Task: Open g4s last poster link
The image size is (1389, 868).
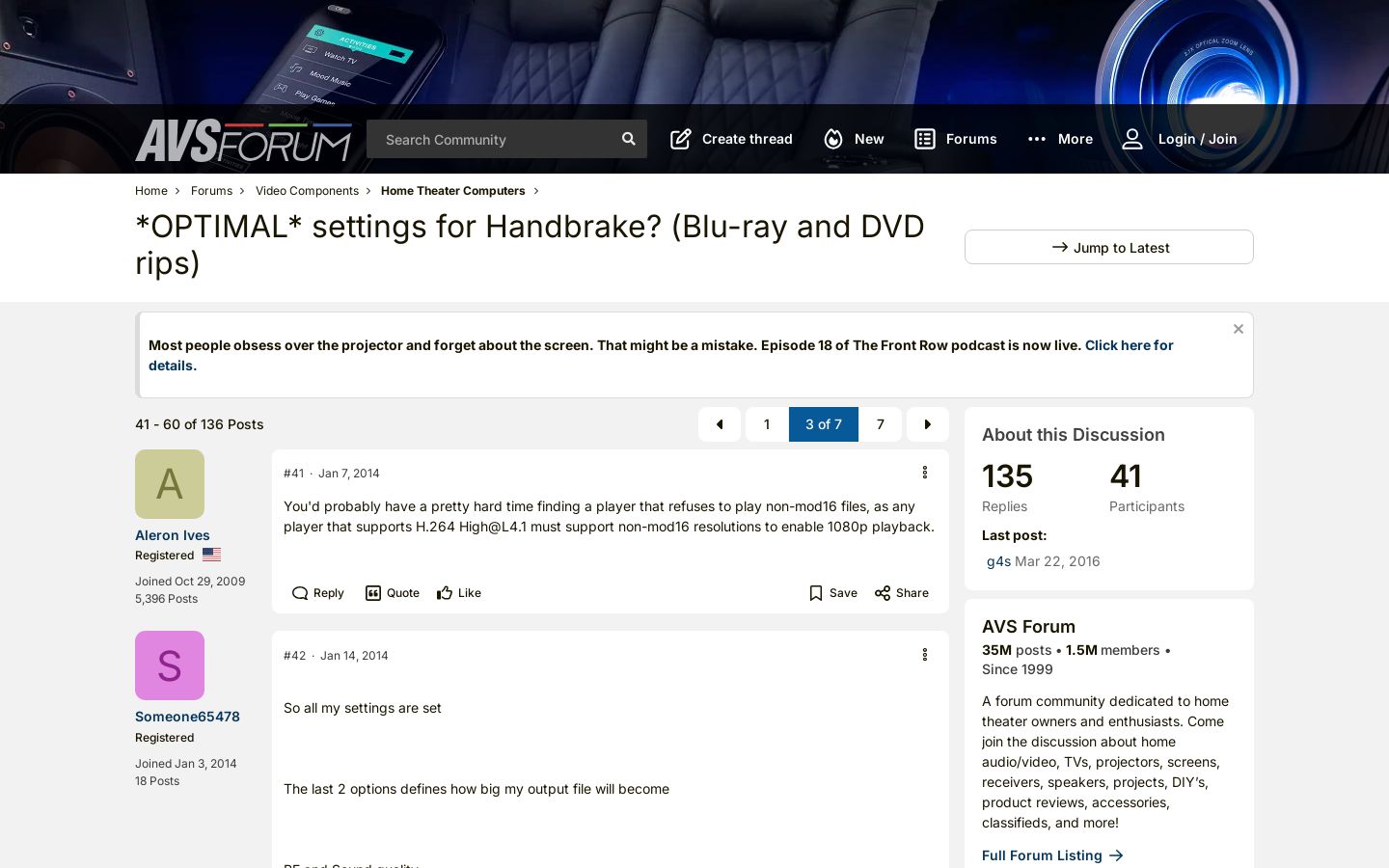Action: coord(998,561)
